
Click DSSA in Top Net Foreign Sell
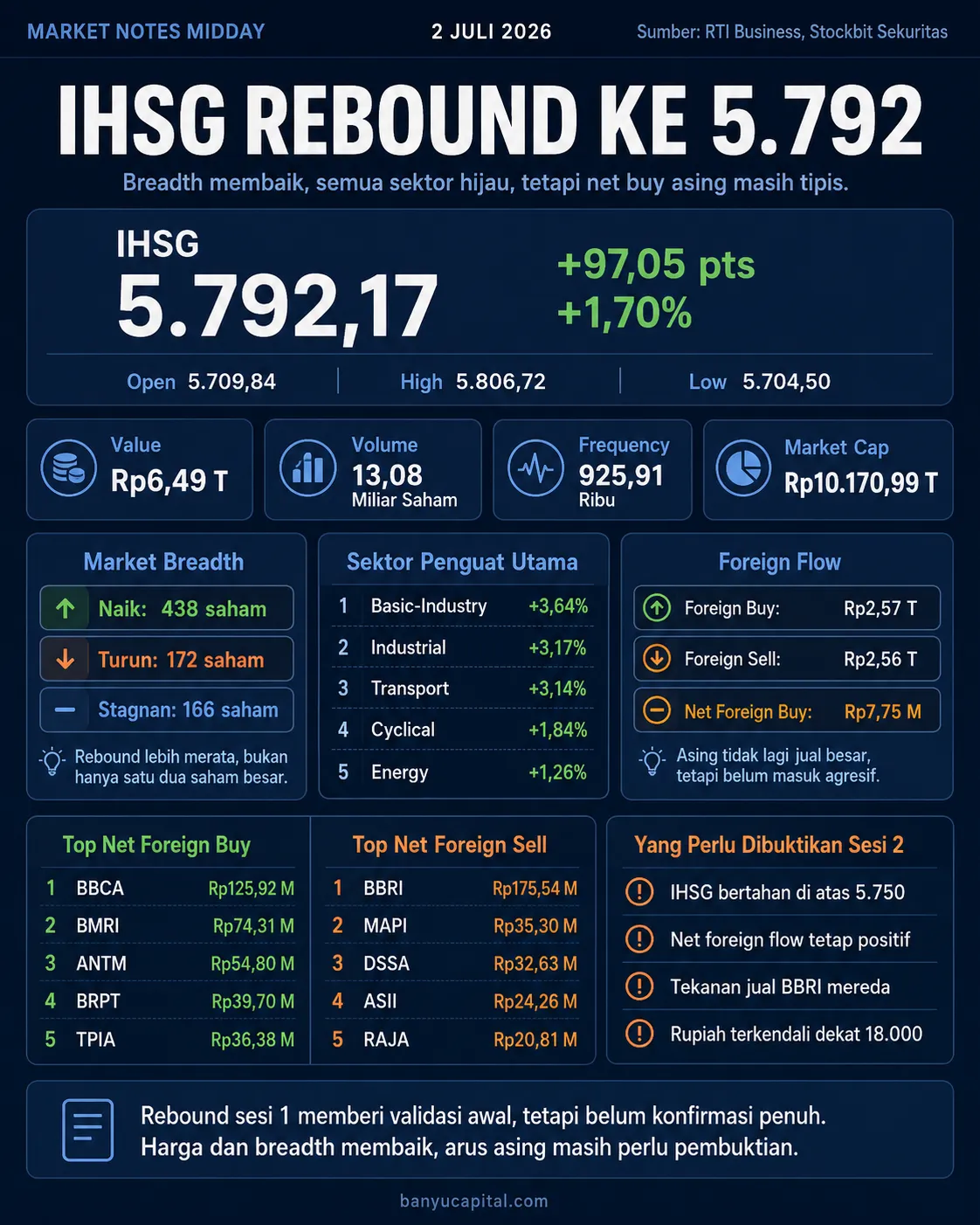click(x=387, y=963)
